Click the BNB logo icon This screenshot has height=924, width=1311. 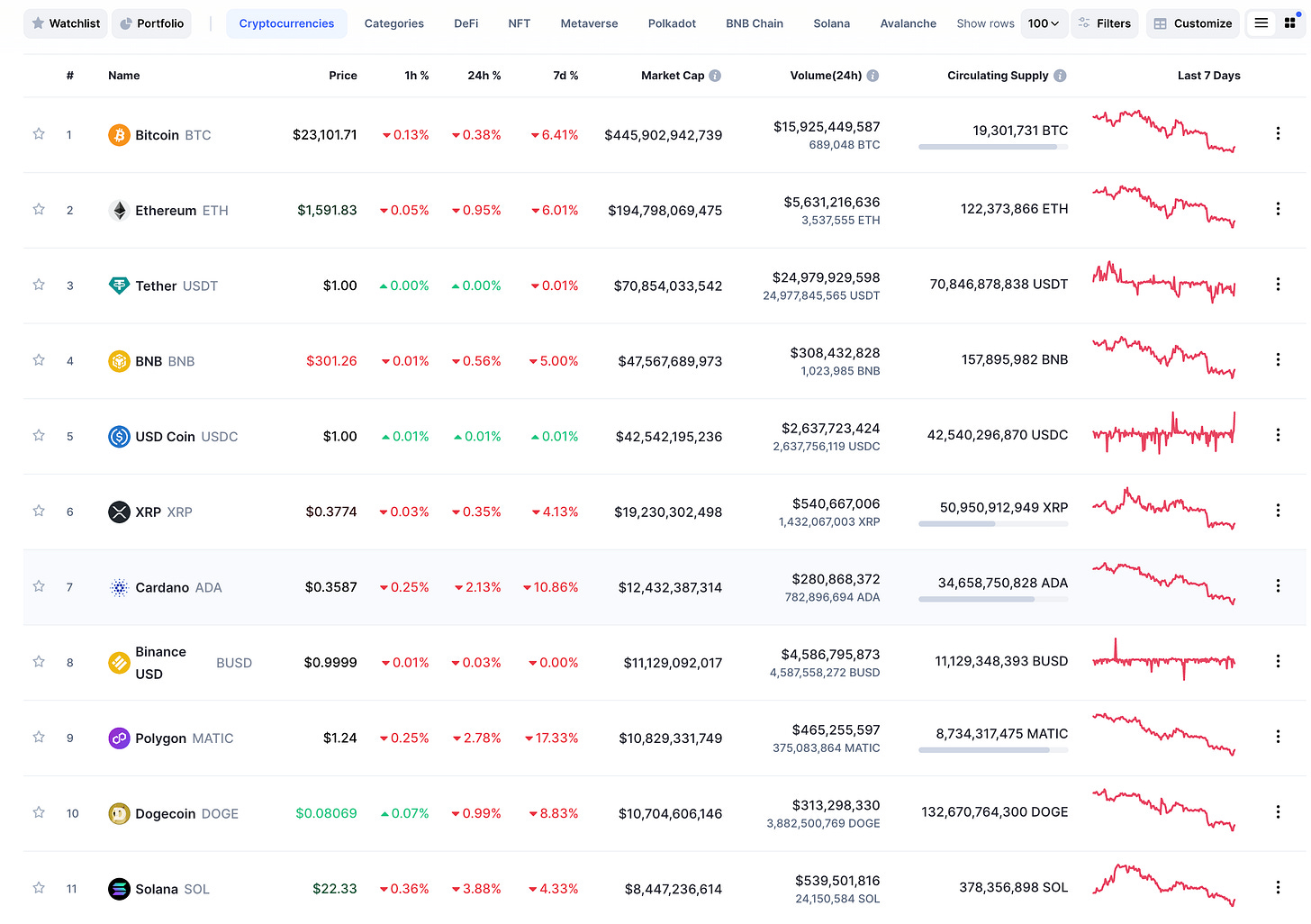[x=119, y=361]
